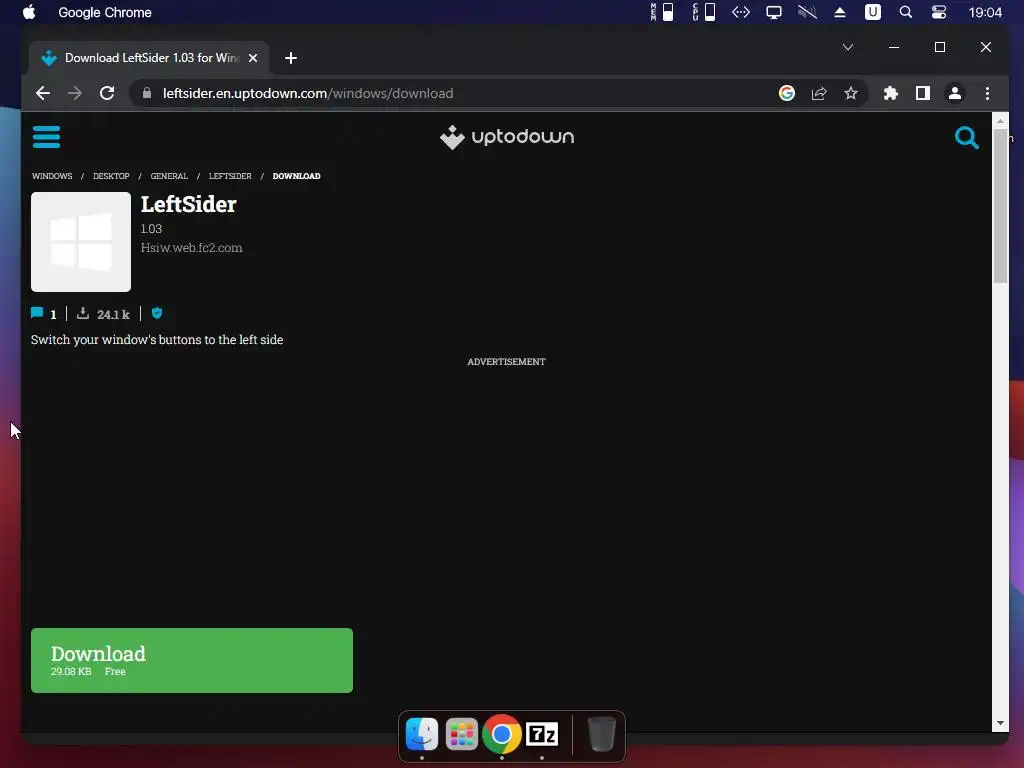The image size is (1024, 768).
Task: Click the left-right arrows menu bar icon
Action: click(x=741, y=12)
